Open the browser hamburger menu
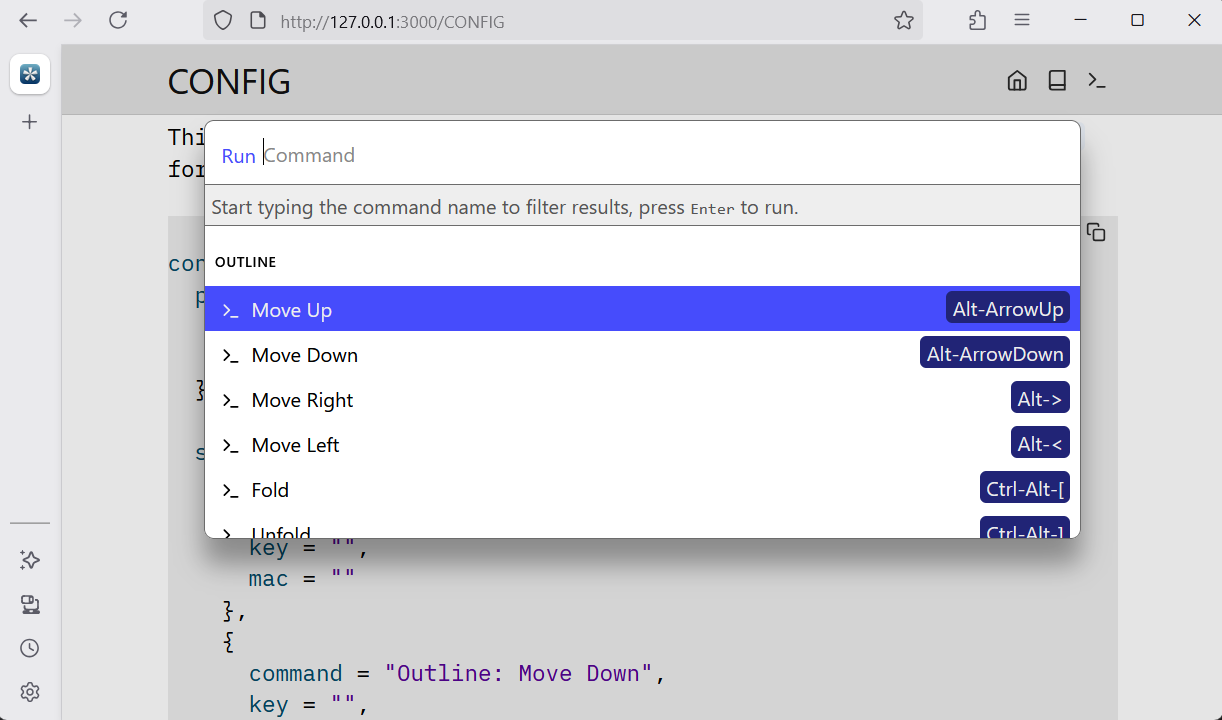1222x720 pixels. (1022, 20)
